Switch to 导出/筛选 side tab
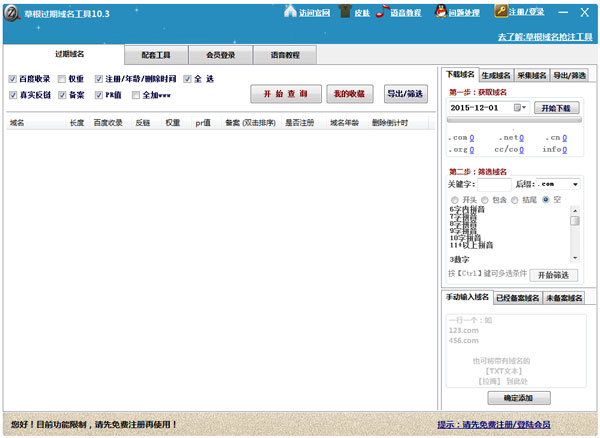The width and height of the screenshot is (600, 438). pyautogui.click(x=569, y=75)
